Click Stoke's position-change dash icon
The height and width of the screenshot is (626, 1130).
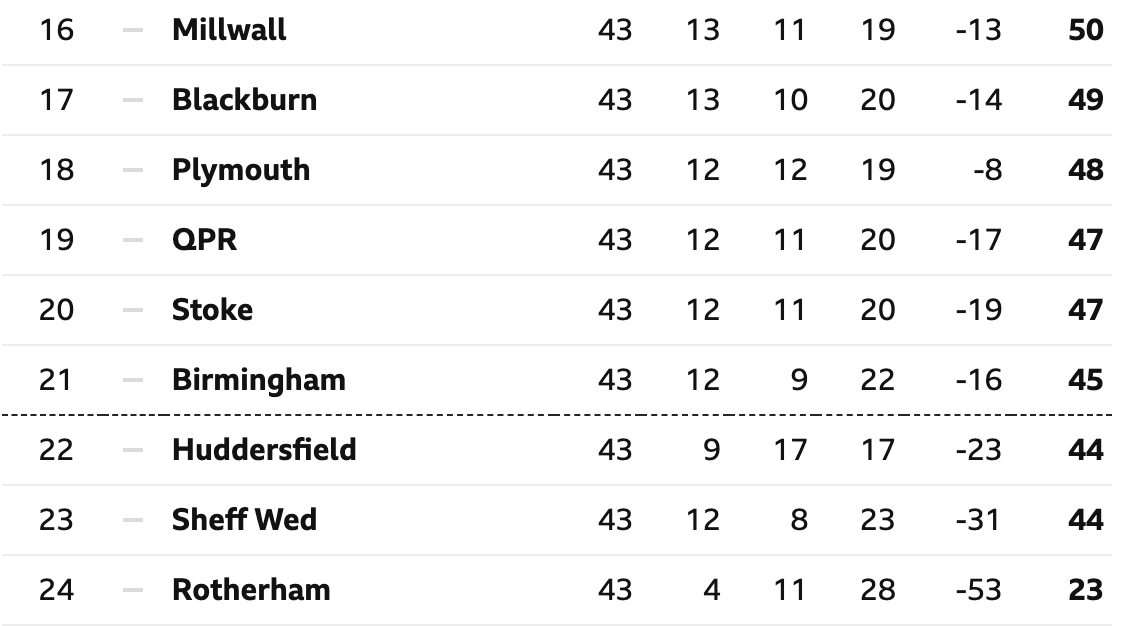click(x=133, y=310)
